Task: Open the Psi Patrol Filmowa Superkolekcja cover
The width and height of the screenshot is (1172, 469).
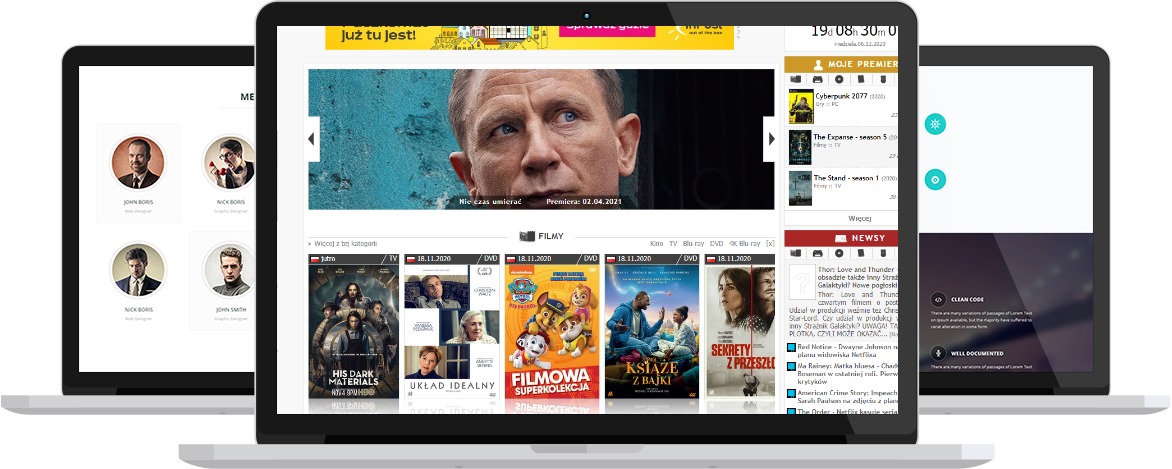Action: point(552,331)
